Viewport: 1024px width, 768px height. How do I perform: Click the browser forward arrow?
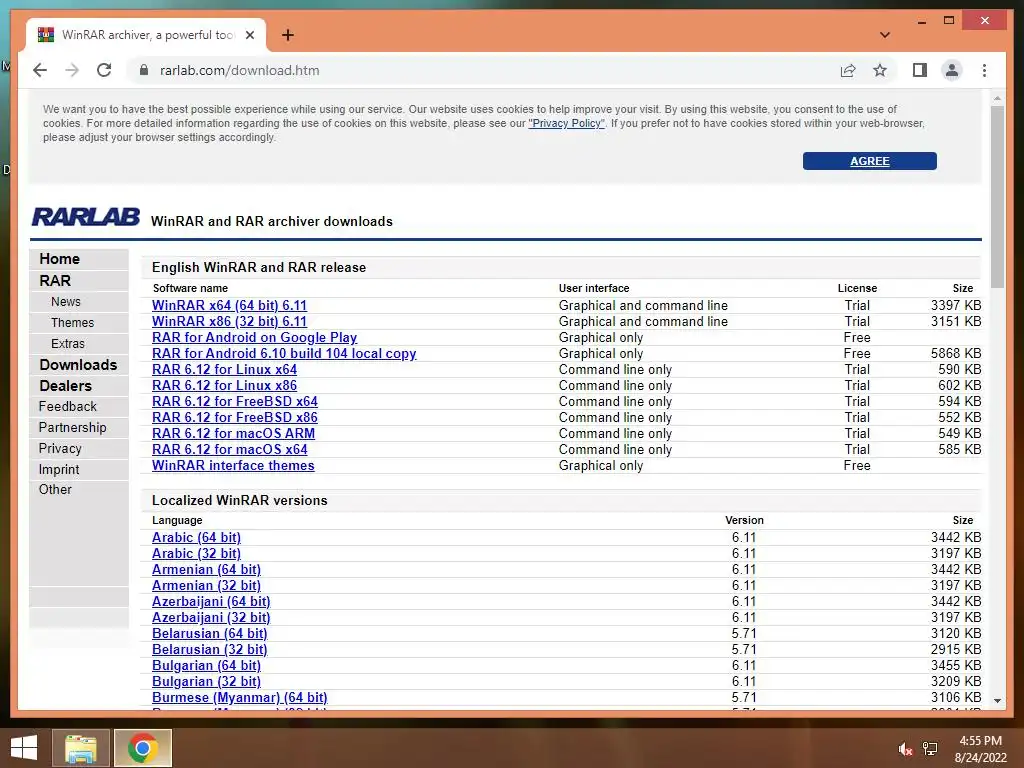(x=72, y=71)
